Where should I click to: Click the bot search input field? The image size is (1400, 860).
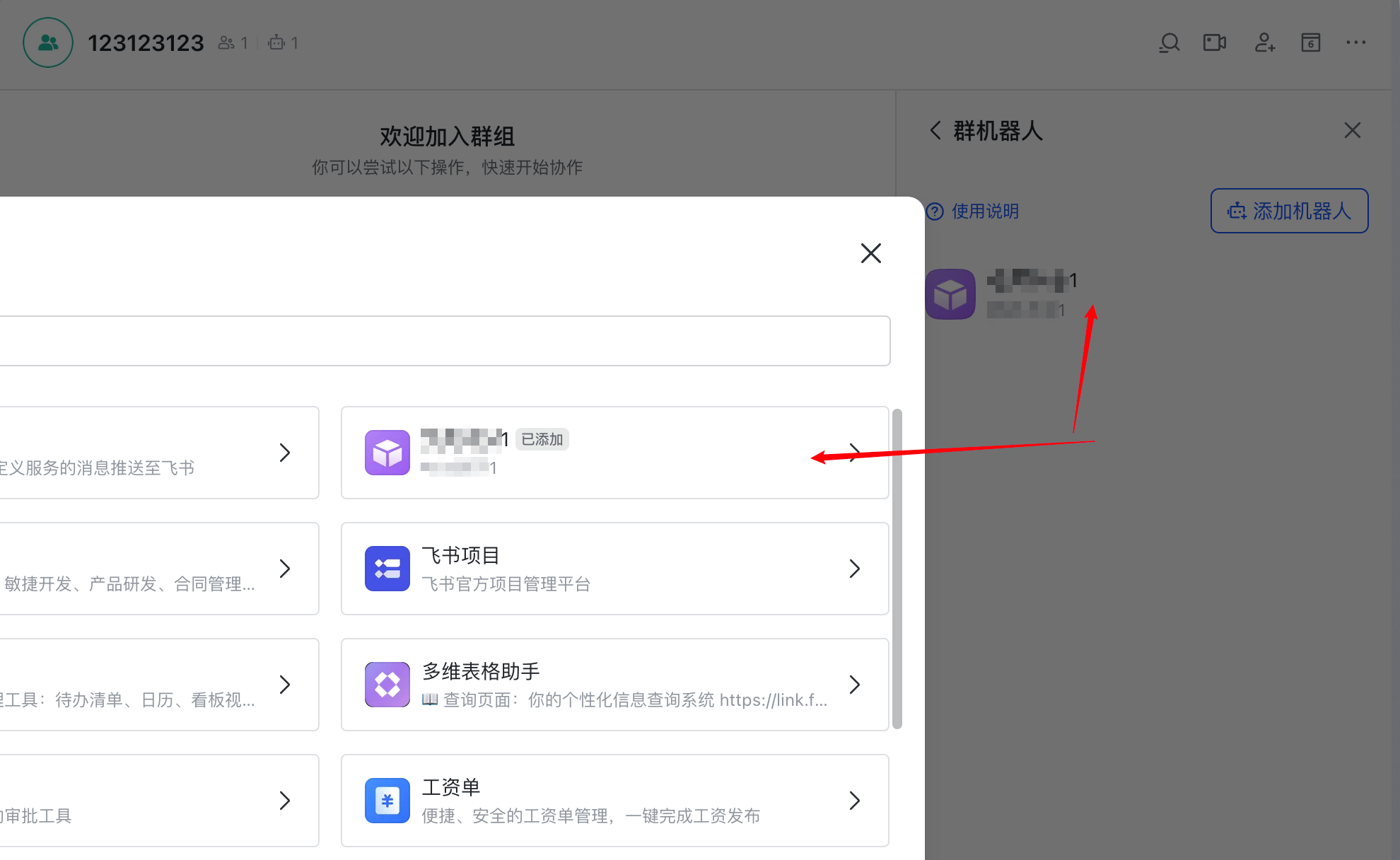444,341
